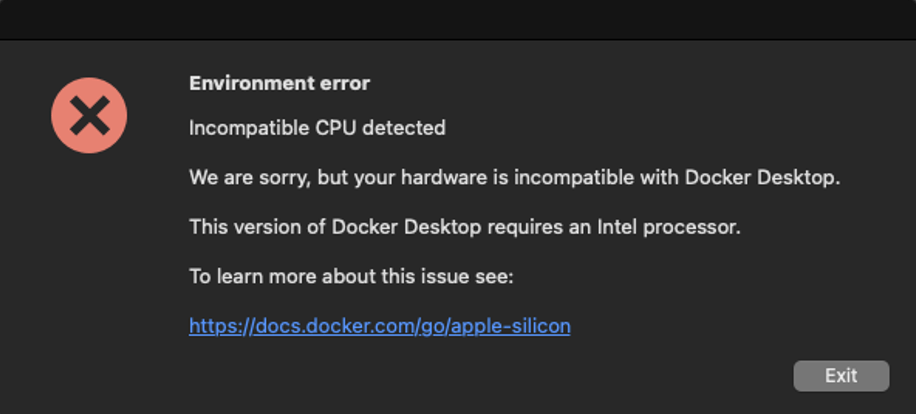Click the red error X icon
This screenshot has height=414, width=916.
point(89,116)
